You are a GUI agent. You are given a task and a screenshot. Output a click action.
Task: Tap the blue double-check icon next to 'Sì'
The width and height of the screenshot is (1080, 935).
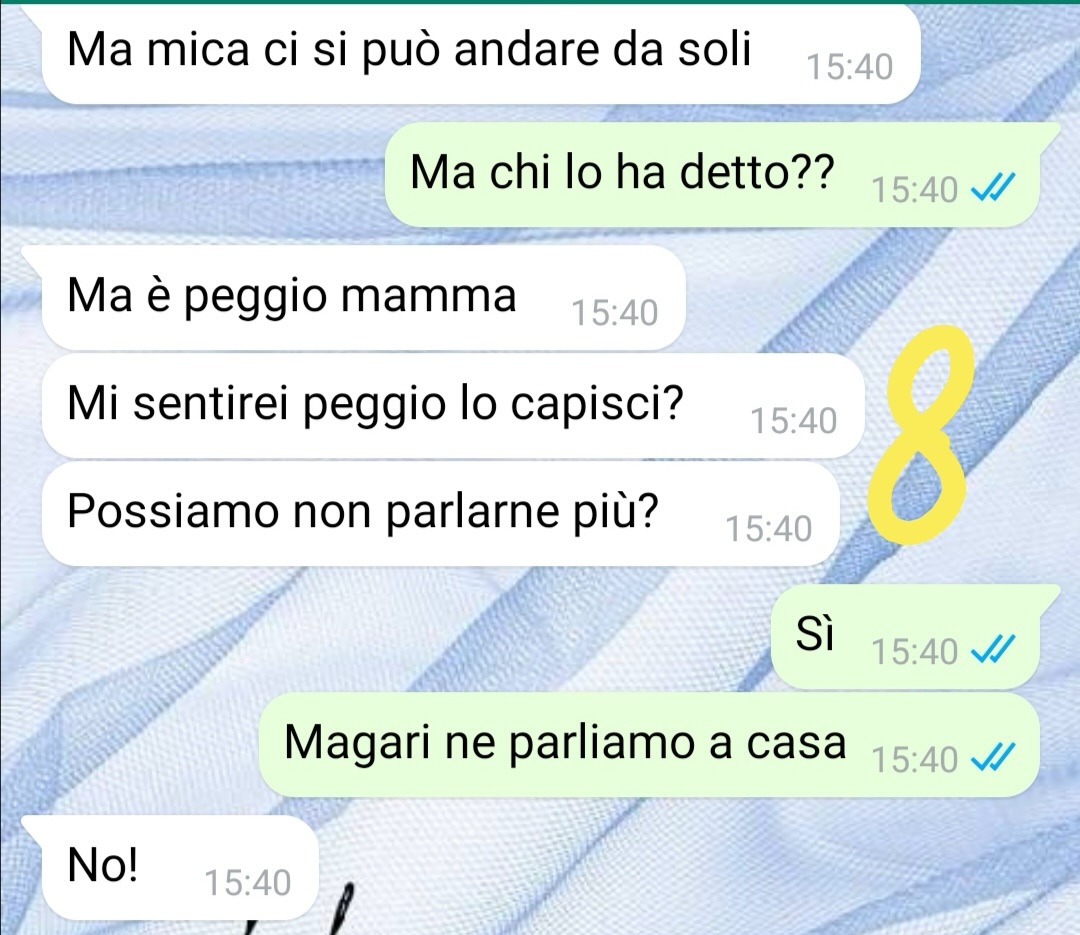tap(993, 650)
